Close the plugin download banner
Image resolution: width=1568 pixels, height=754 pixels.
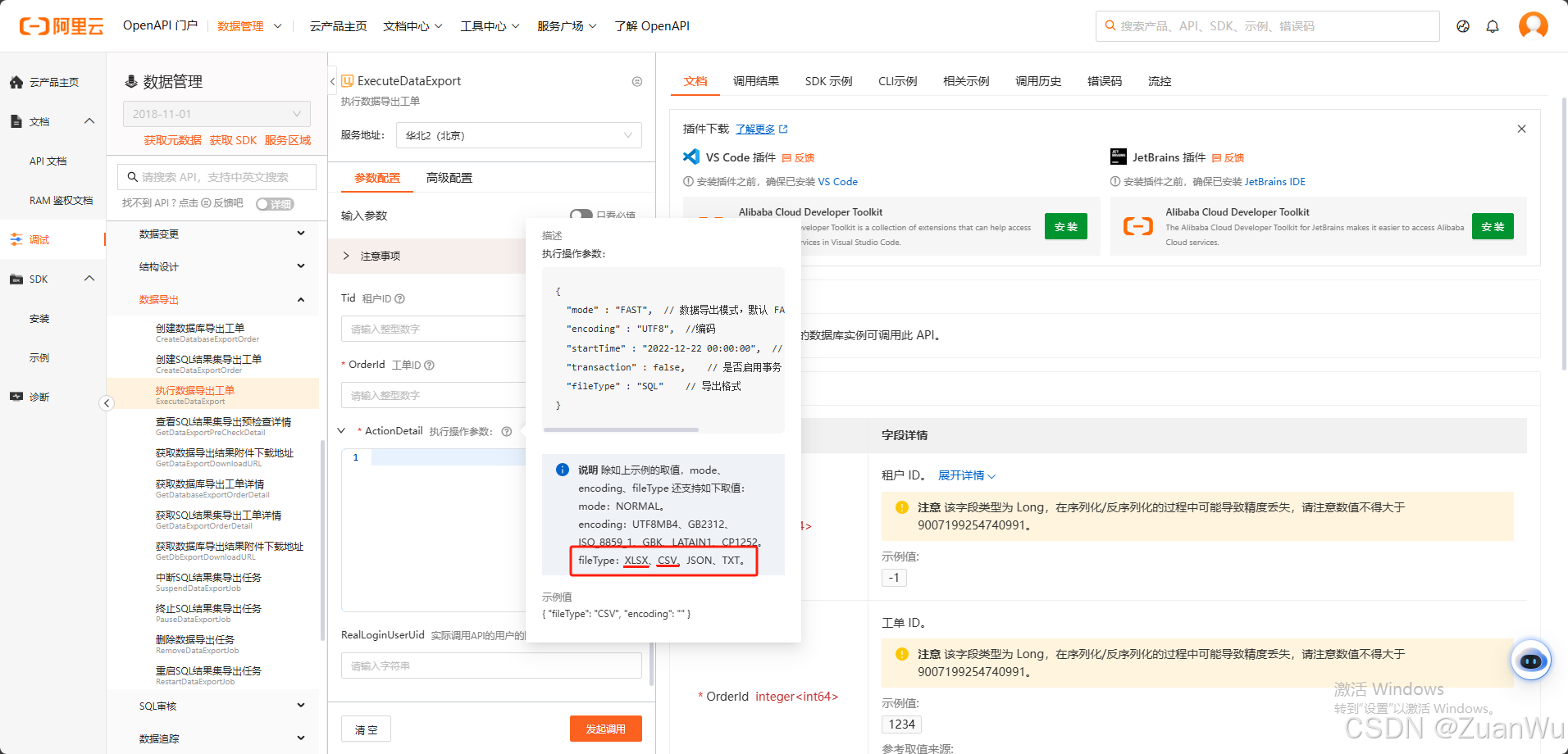click(x=1521, y=129)
